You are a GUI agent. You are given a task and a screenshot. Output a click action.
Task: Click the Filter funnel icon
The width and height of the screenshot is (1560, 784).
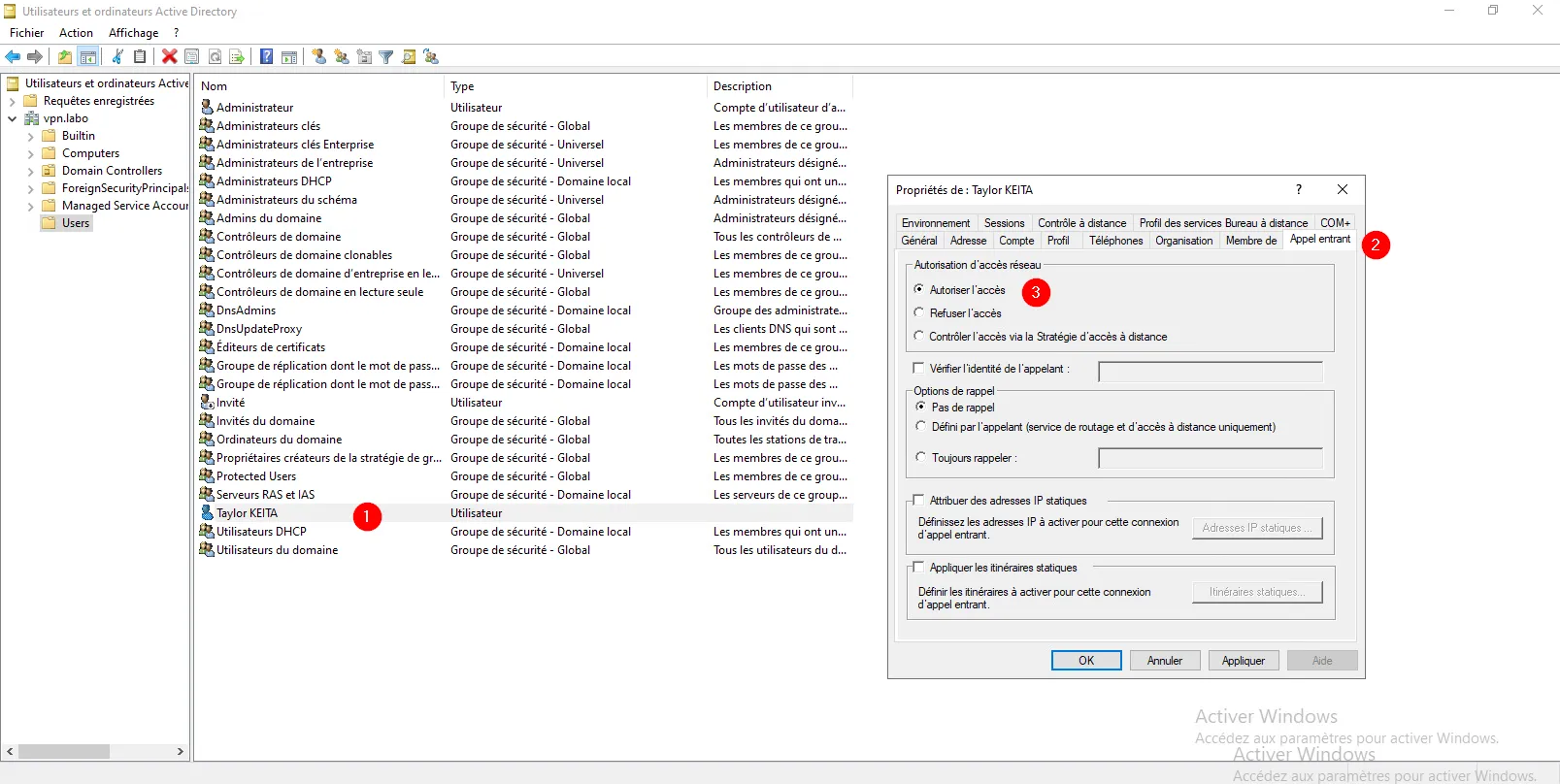click(x=386, y=57)
